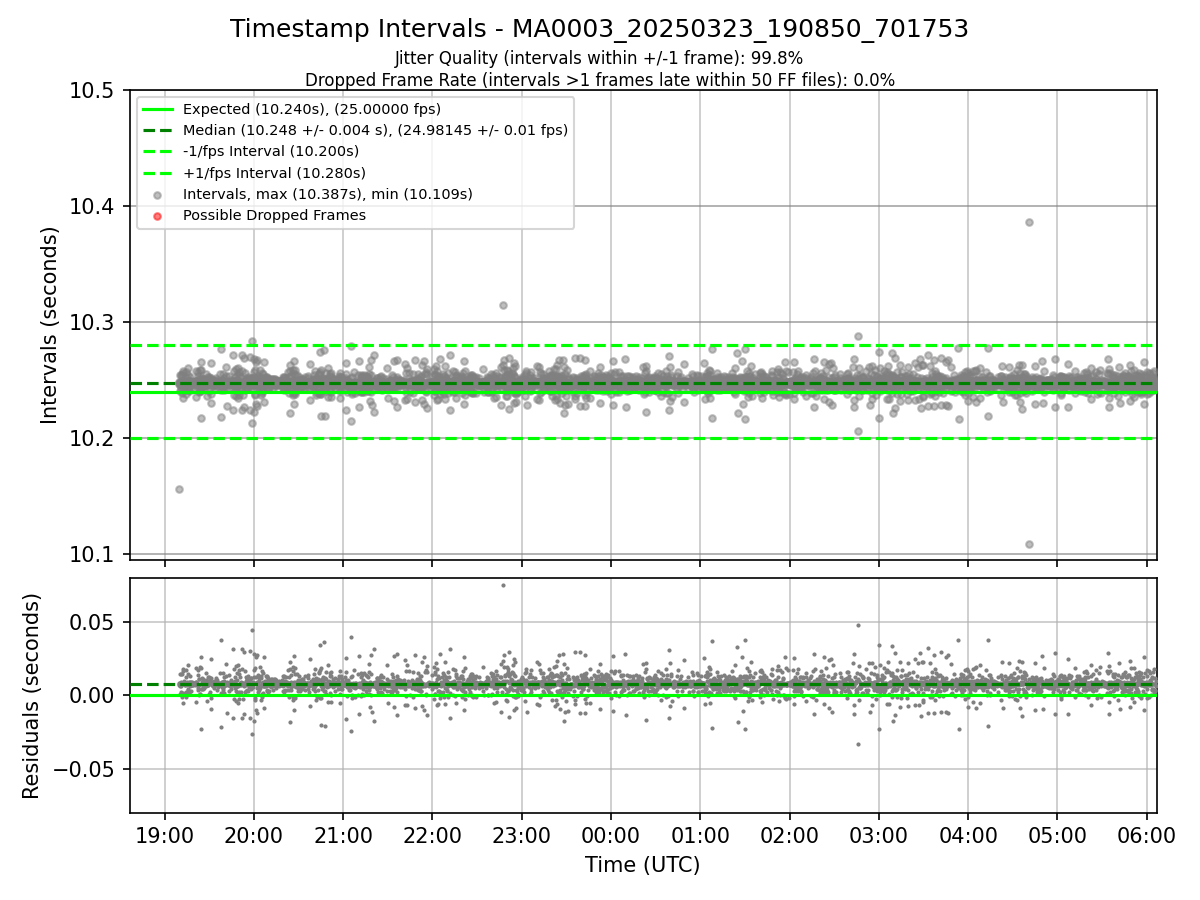Click the 00:00 time tick label
Image resolution: width=1200 pixels, height=900 pixels.
pos(611,834)
